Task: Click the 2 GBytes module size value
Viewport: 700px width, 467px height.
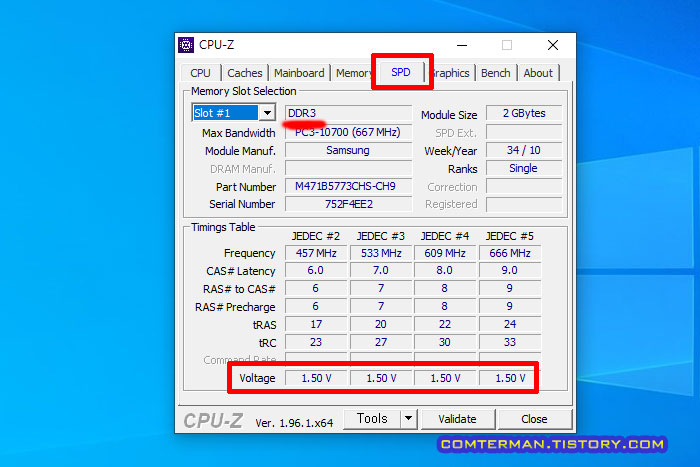Action: [524, 113]
